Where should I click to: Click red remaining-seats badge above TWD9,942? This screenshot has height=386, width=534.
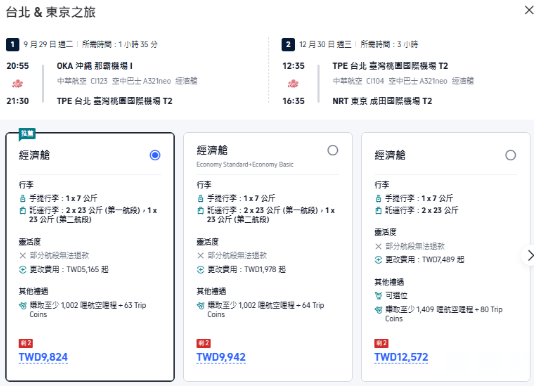203,343
